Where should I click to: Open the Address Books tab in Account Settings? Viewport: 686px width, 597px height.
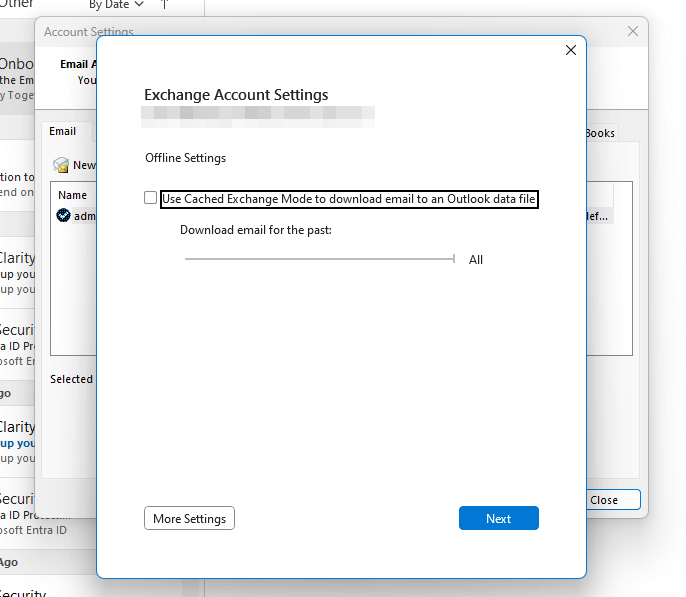pos(602,133)
